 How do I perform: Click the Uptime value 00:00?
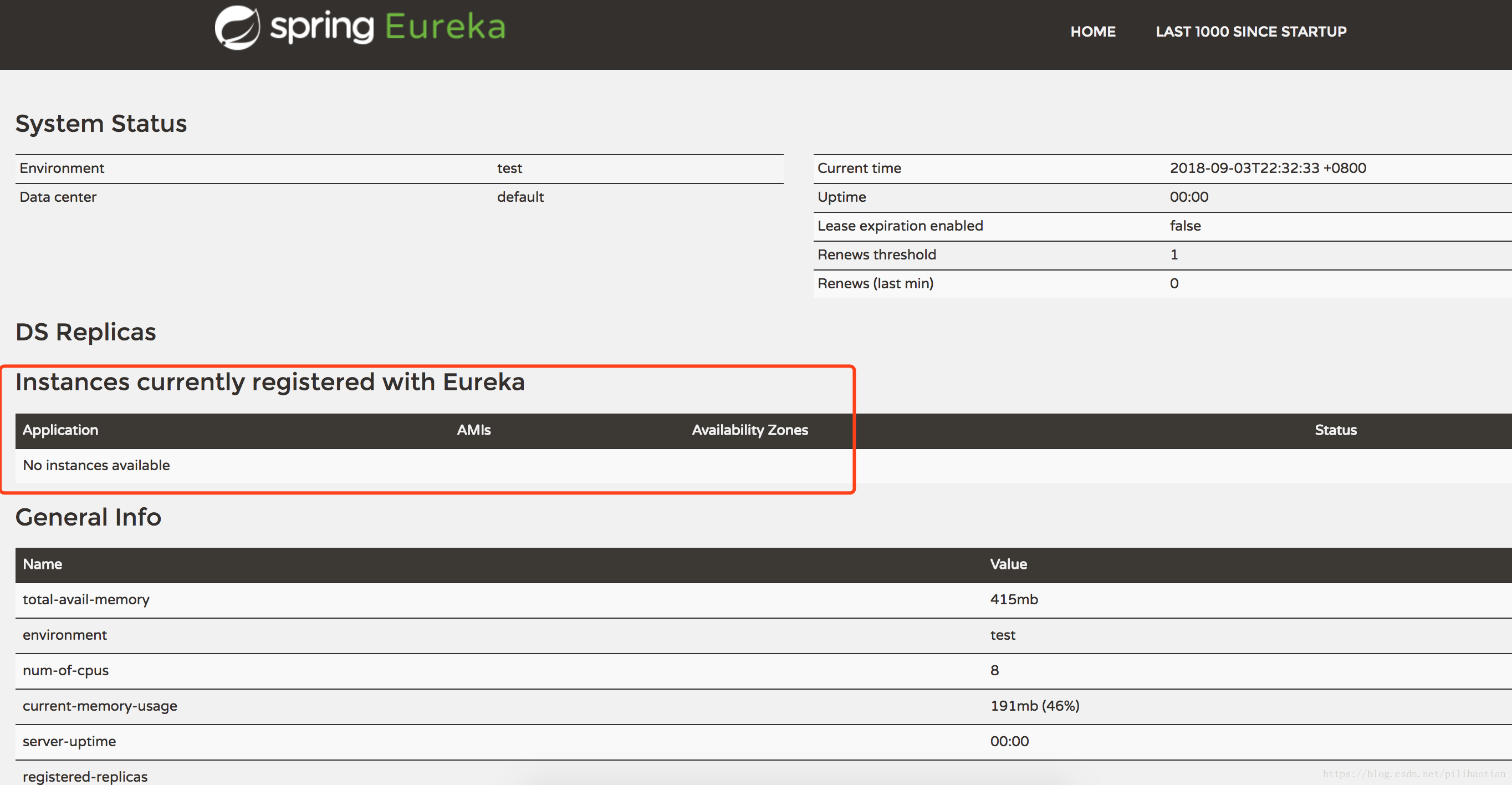[1188, 197]
